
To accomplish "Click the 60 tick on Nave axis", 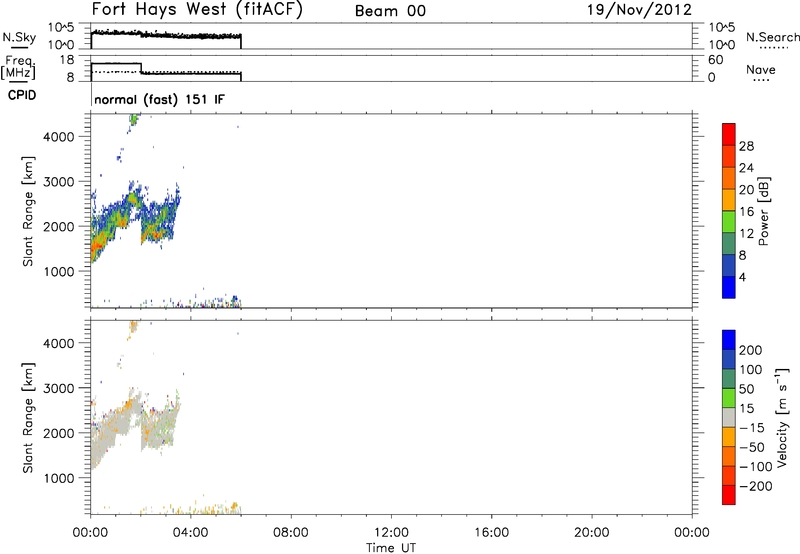I will [x=715, y=60].
